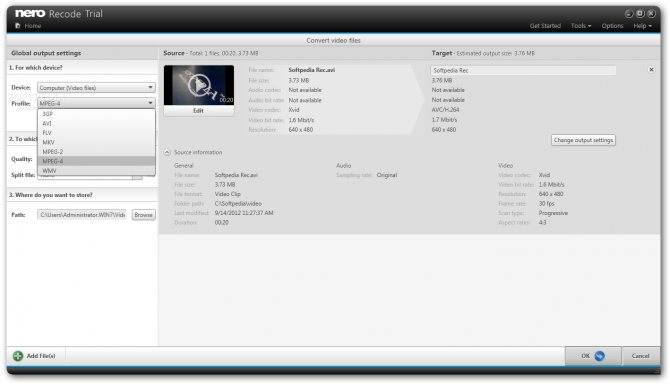This screenshot has height=384, width=670.
Task: Minimize the Nero Recode window
Action: [x=629, y=14]
